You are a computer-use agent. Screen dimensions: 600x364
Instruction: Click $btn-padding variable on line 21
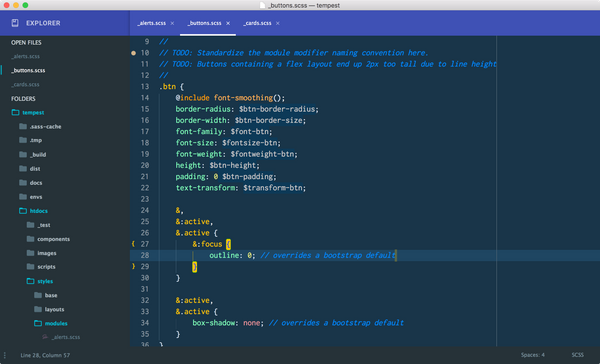(x=247, y=176)
